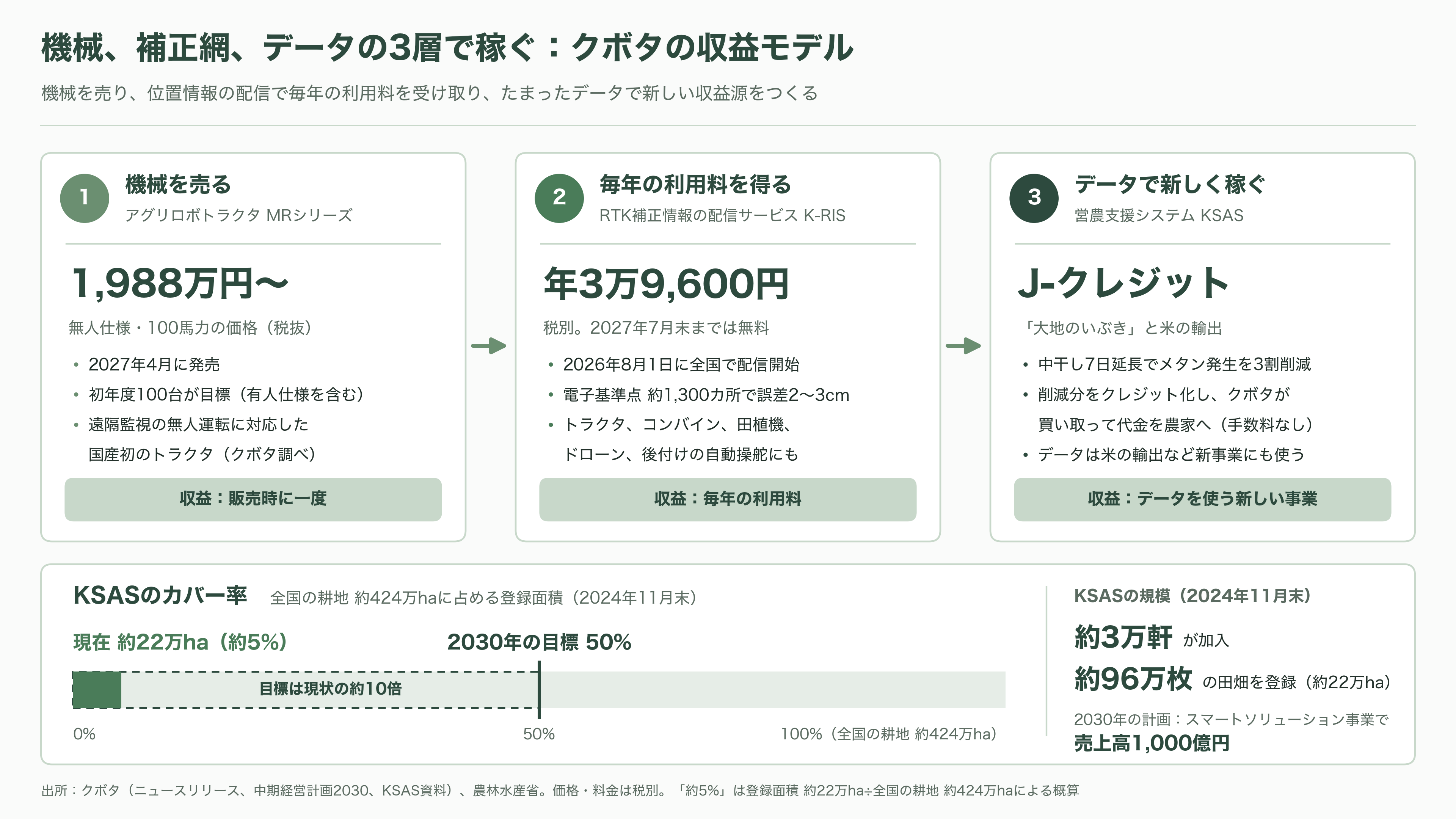This screenshot has width=1456, height=819.
Task: Click the heading KSASのカバー率
Action: [160, 596]
